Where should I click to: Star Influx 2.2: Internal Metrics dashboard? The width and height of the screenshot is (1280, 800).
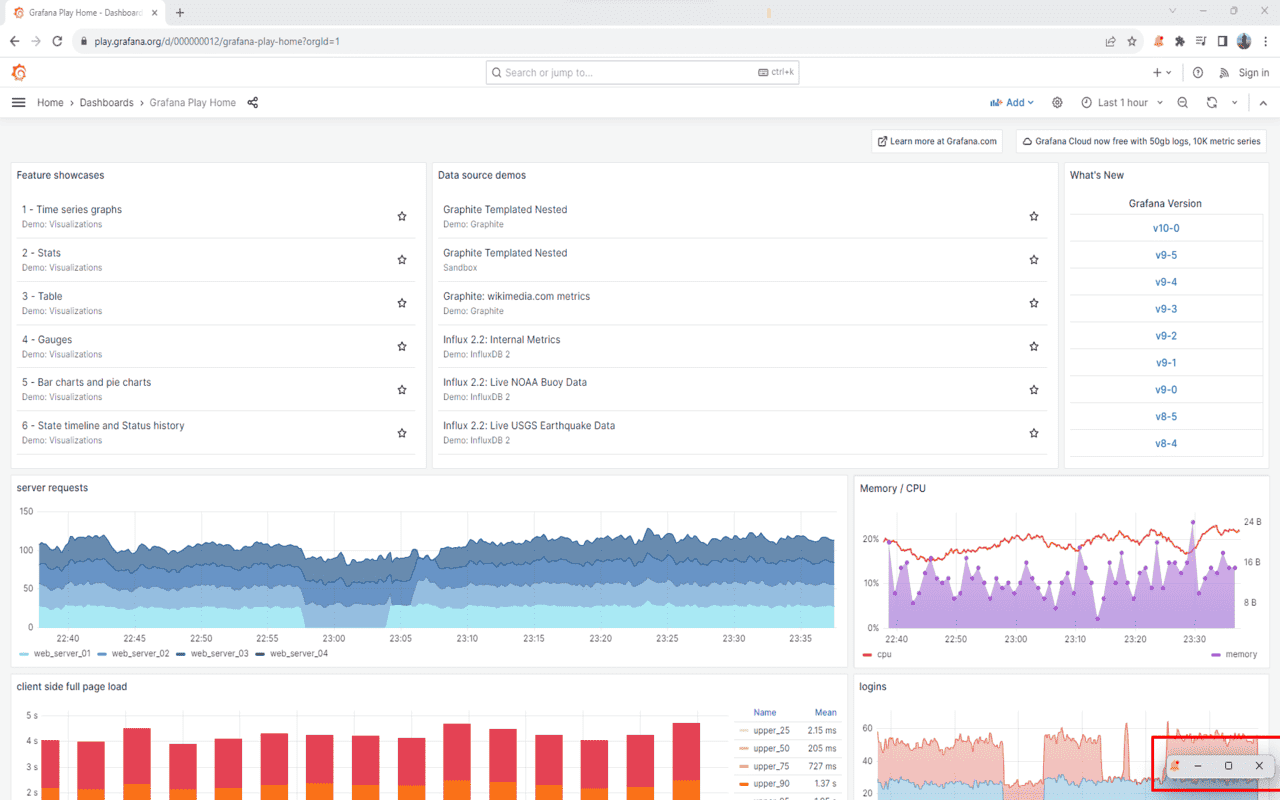pyautogui.click(x=1034, y=346)
